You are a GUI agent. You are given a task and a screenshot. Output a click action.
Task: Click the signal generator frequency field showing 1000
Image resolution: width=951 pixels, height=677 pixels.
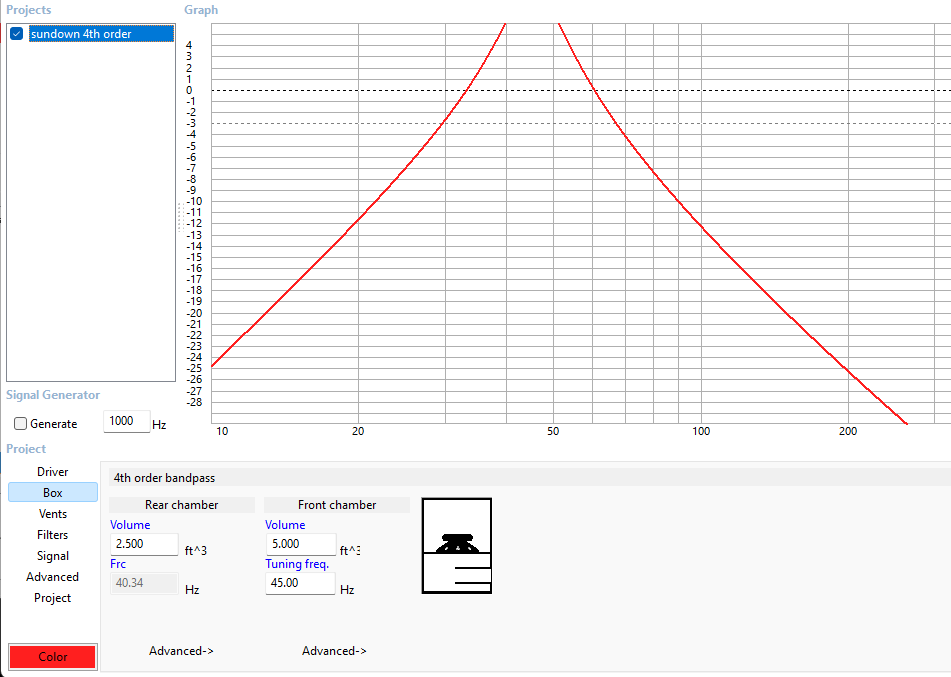click(127, 421)
